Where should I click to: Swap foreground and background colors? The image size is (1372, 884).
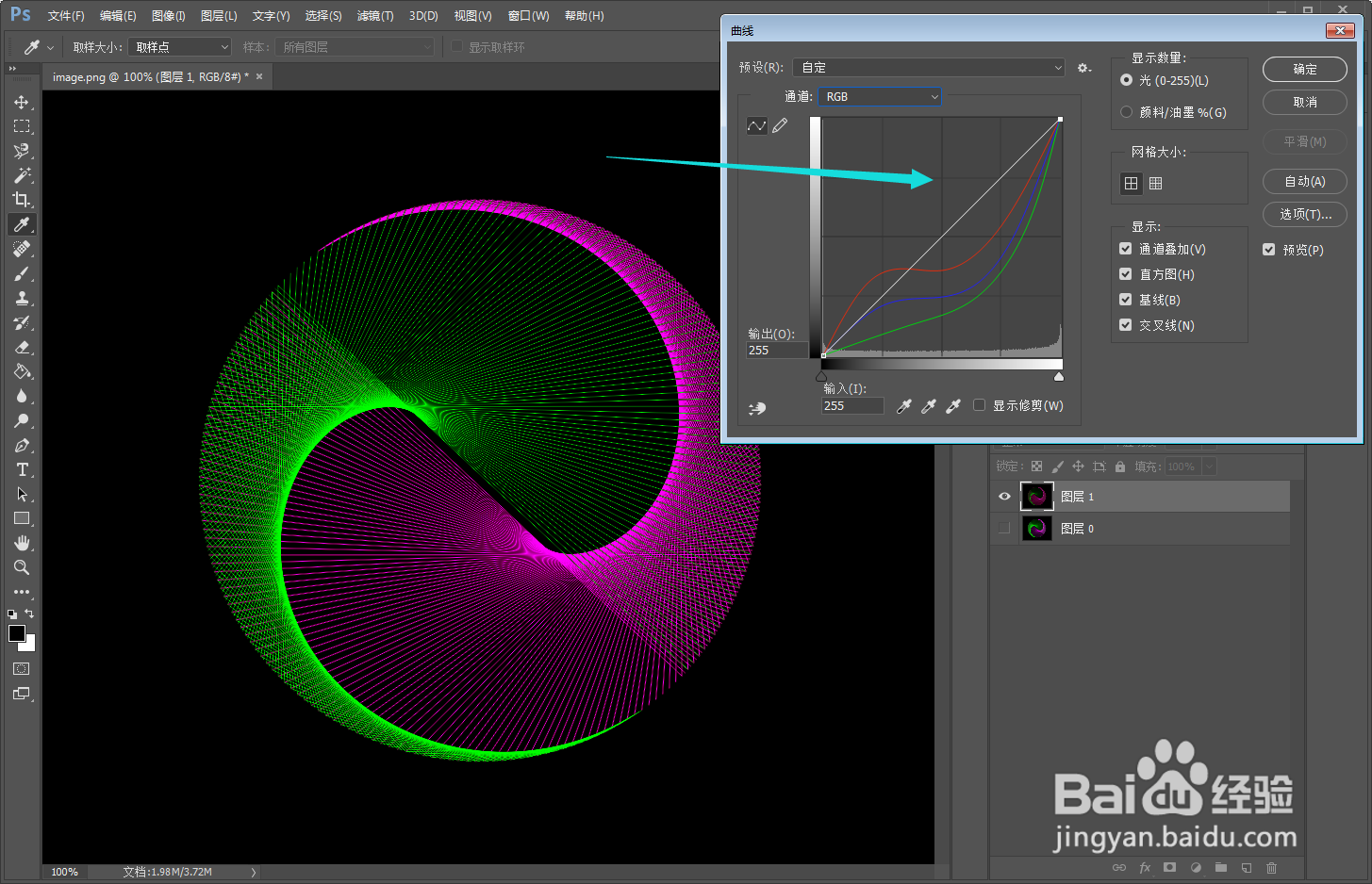(x=29, y=614)
